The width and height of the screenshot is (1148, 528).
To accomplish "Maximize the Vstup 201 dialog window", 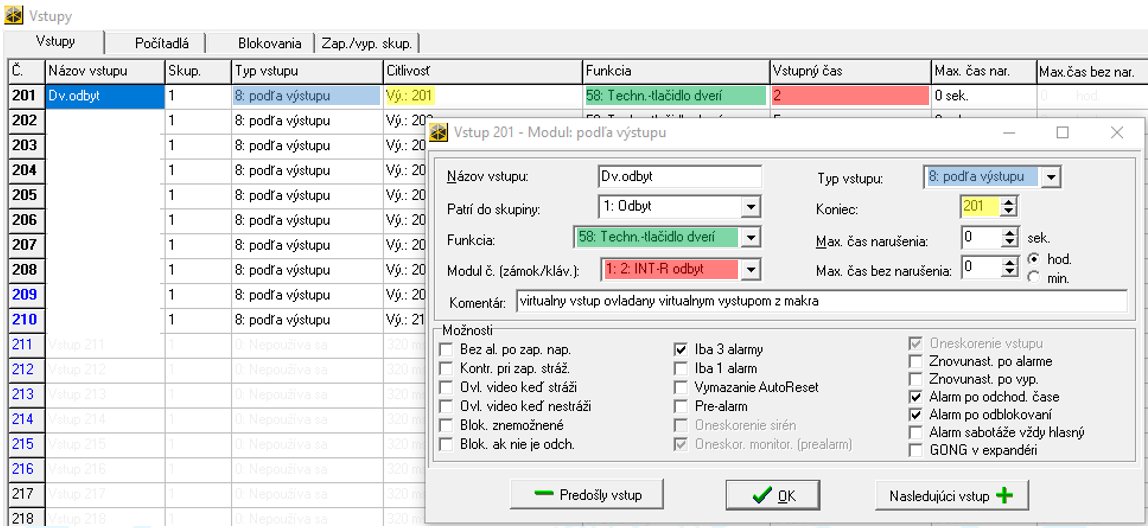I will click(x=1063, y=132).
